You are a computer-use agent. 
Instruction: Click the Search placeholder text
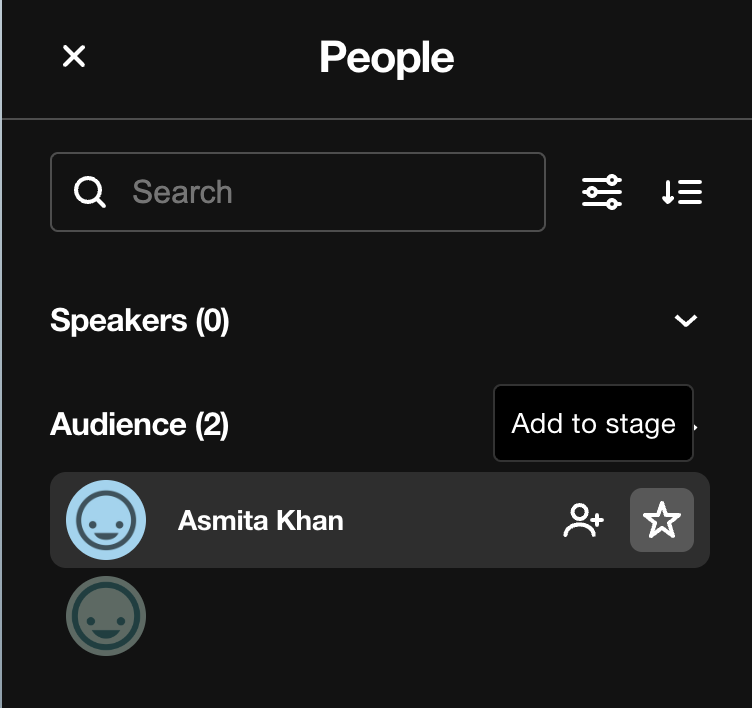(182, 192)
